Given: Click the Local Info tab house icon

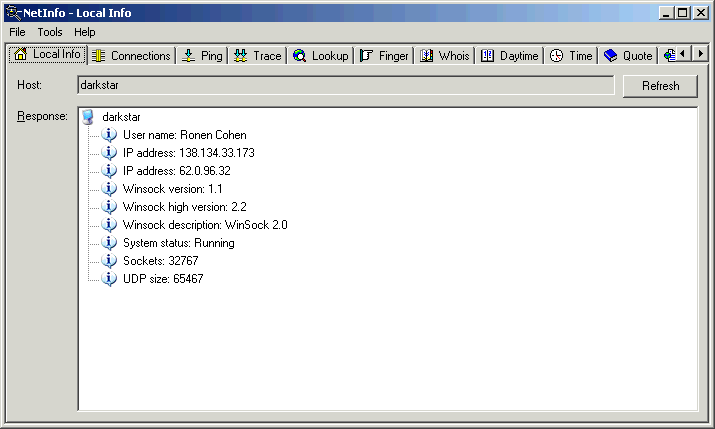Looking at the screenshot, I should click(21, 54).
